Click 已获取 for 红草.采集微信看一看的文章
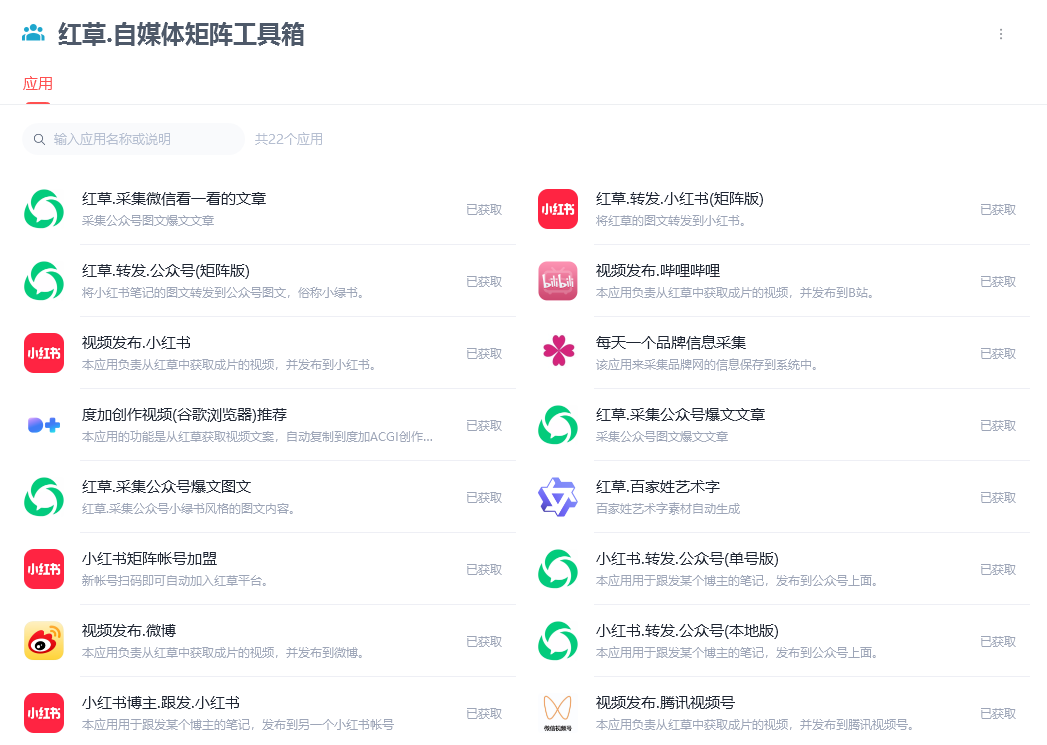This screenshot has width=1047, height=745. coord(484,210)
